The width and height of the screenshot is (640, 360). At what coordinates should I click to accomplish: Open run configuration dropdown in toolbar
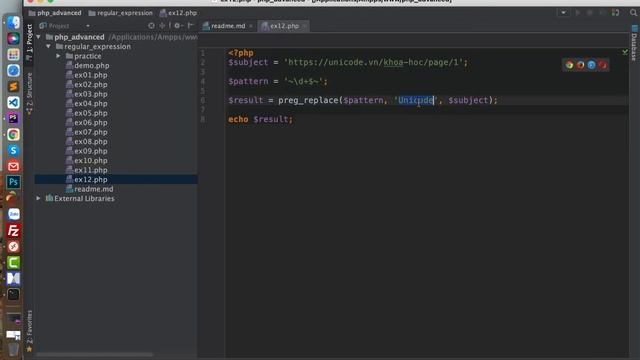pyautogui.click(x=563, y=13)
